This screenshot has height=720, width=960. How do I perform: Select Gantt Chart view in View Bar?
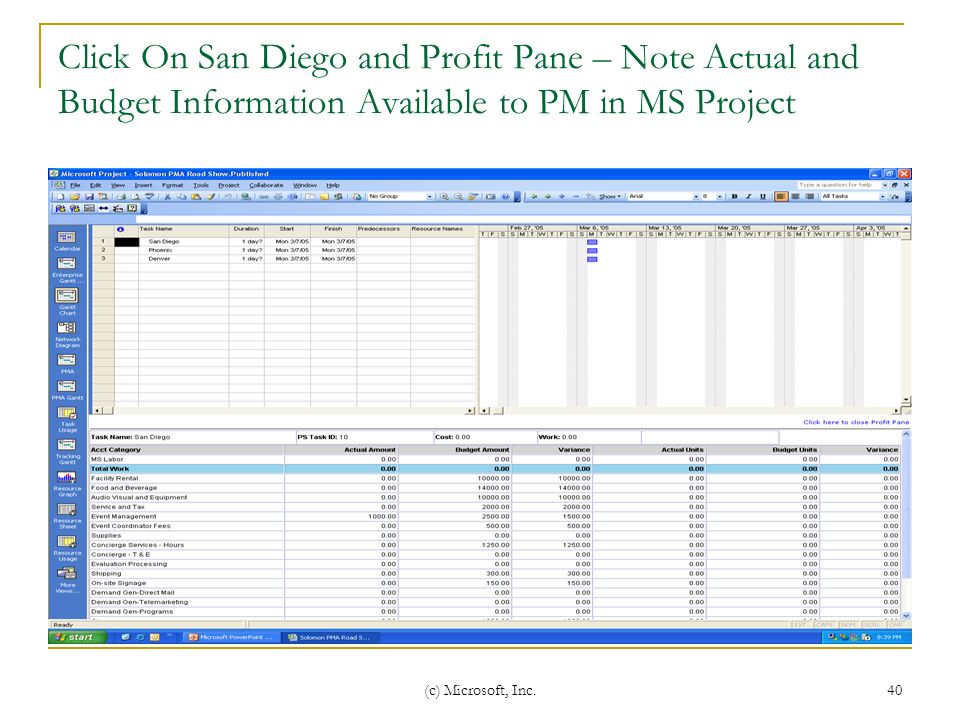pyautogui.click(x=67, y=301)
